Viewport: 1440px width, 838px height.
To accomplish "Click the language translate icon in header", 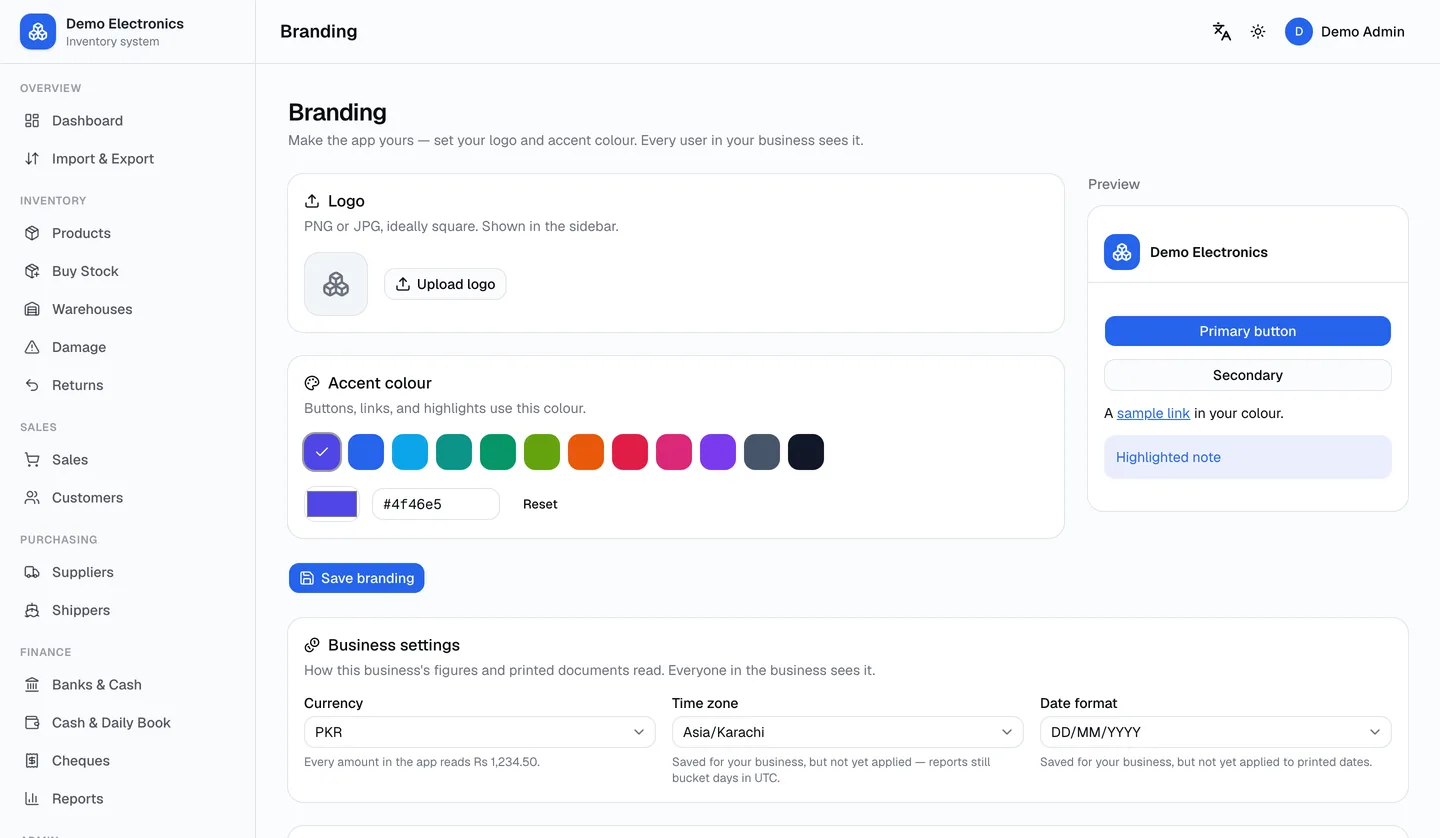I will (x=1221, y=32).
